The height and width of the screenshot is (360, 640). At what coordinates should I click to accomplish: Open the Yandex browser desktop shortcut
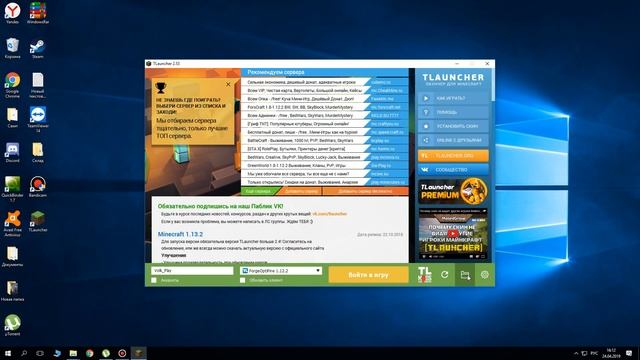(x=12, y=13)
